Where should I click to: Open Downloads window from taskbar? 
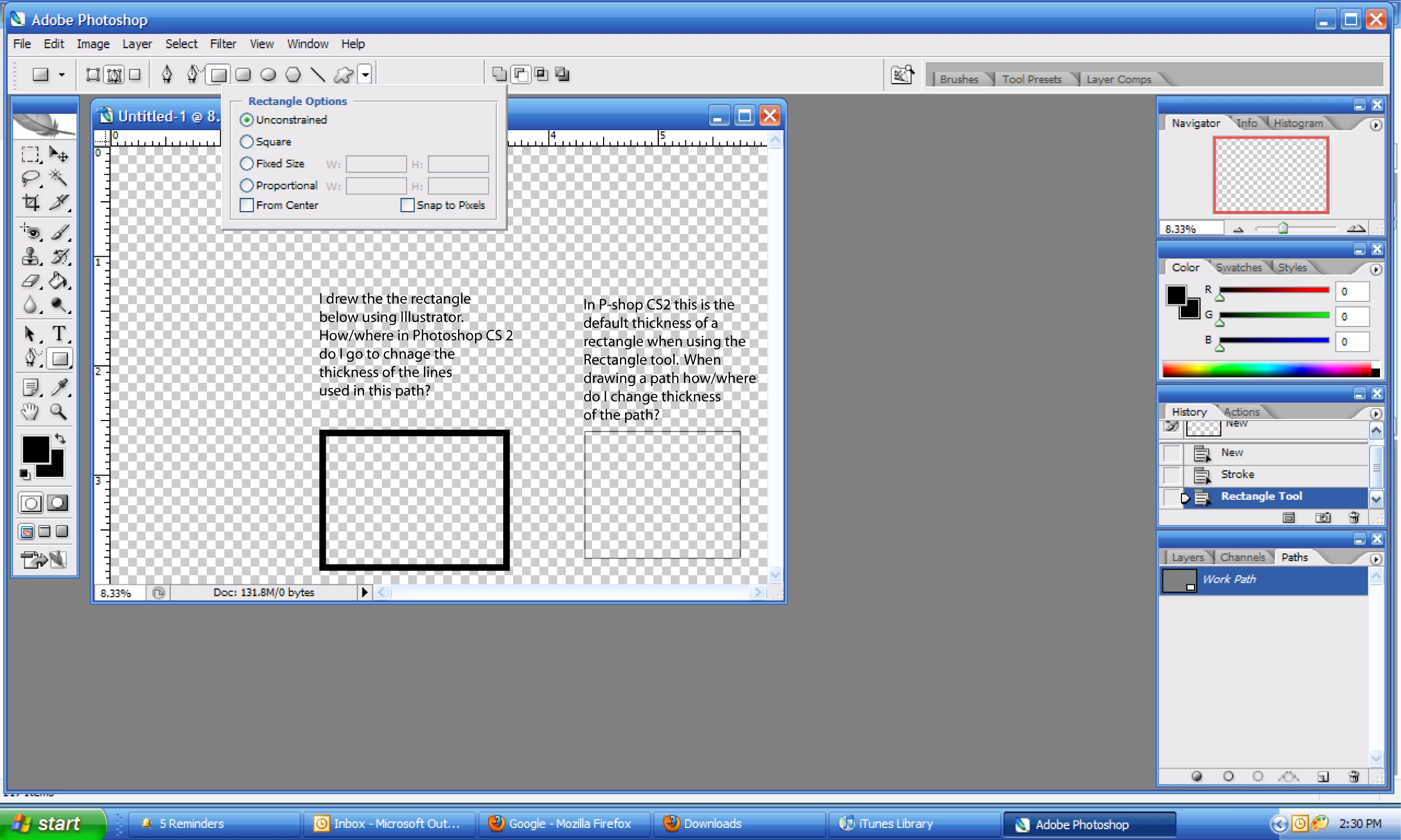point(712,824)
